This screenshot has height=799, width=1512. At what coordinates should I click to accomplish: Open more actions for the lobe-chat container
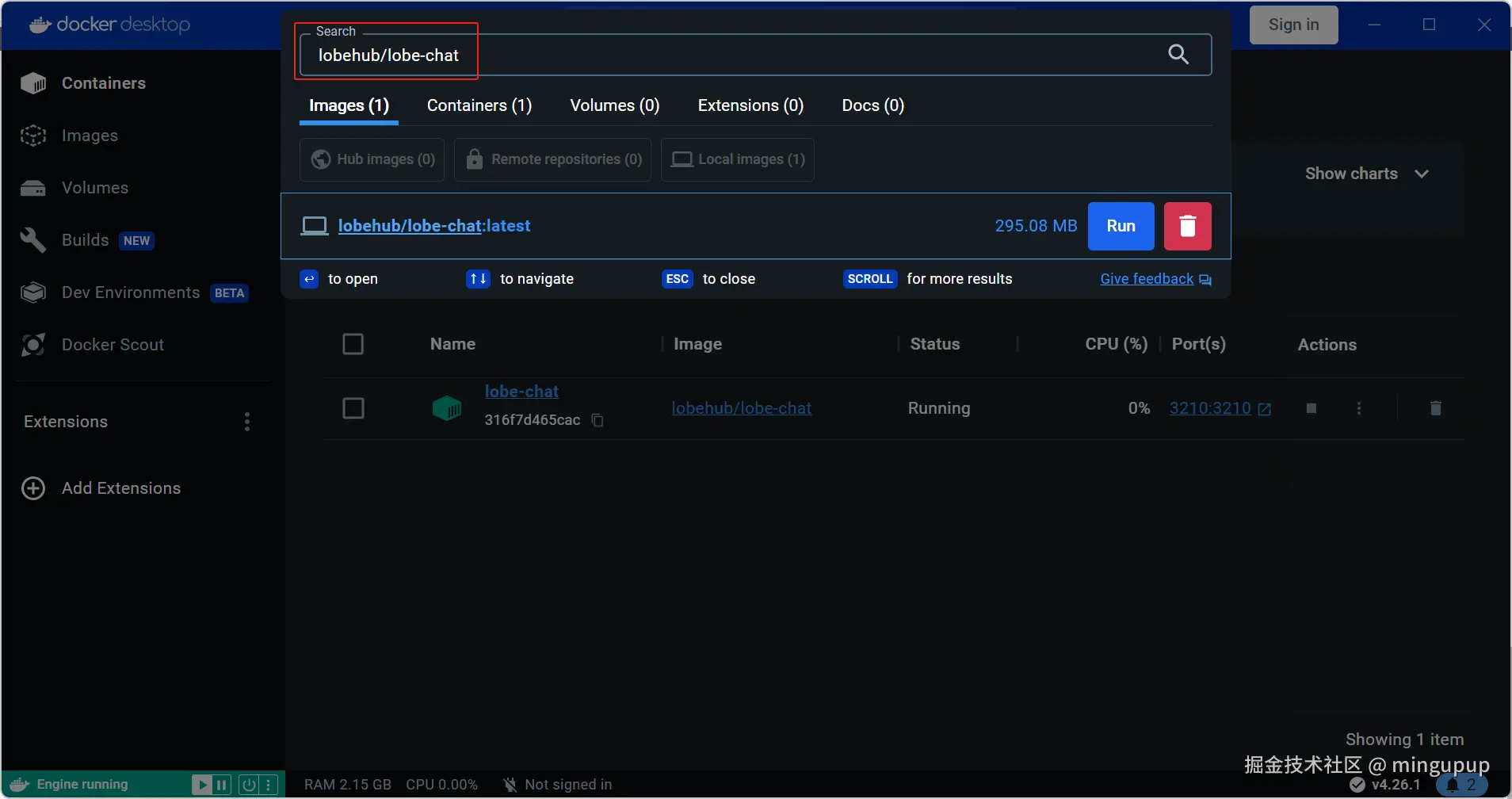(1359, 408)
